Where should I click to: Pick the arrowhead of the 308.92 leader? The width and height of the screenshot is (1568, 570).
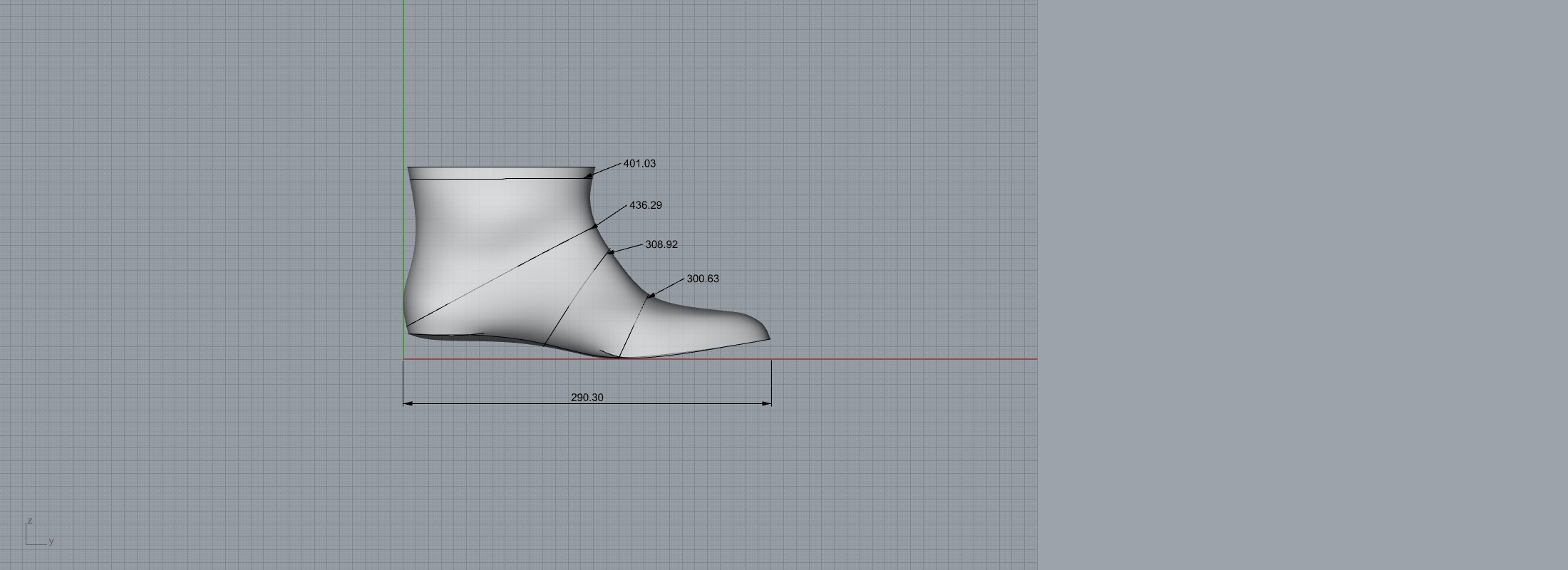(611, 252)
